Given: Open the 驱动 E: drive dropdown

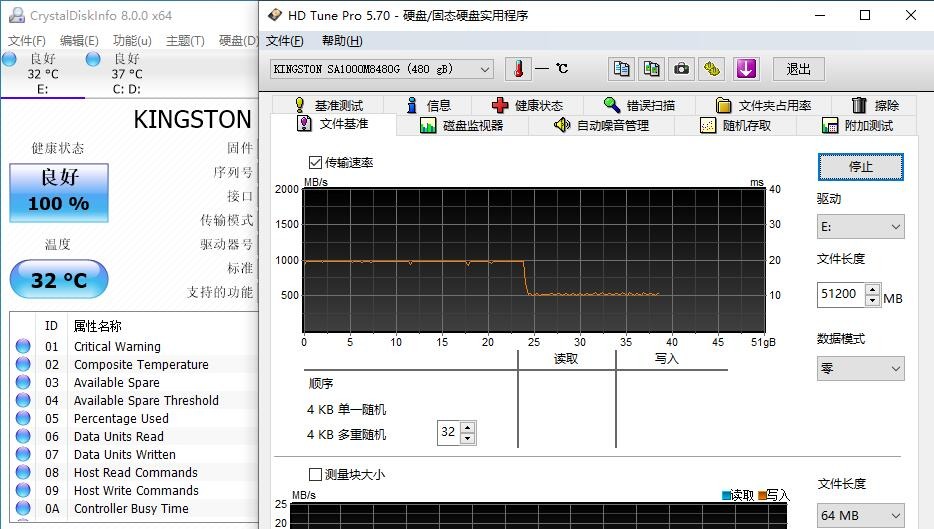Looking at the screenshot, I should [x=860, y=227].
